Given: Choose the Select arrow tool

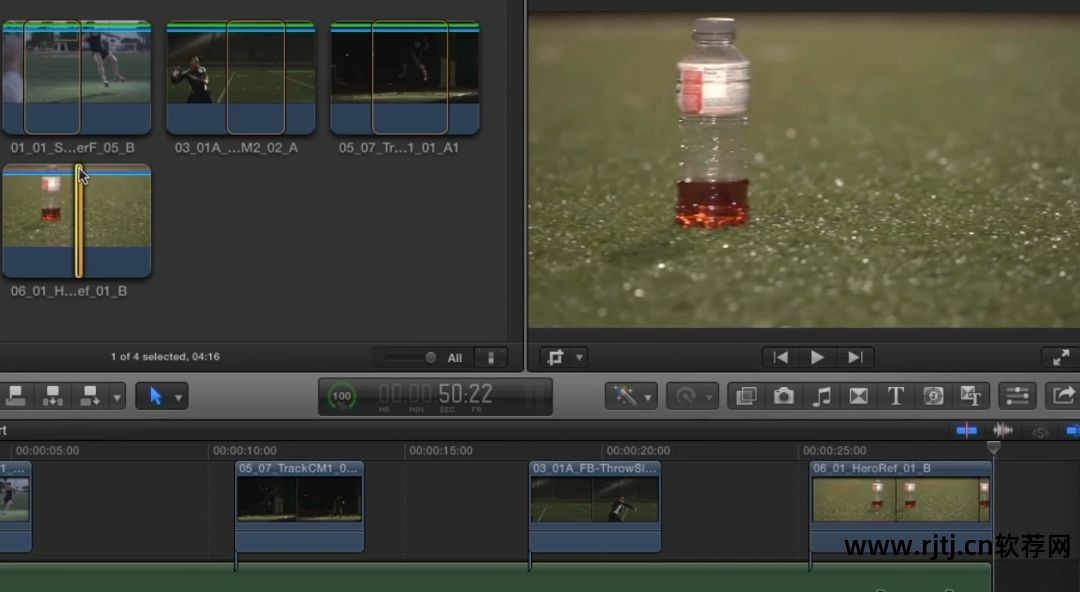Looking at the screenshot, I should click(156, 396).
